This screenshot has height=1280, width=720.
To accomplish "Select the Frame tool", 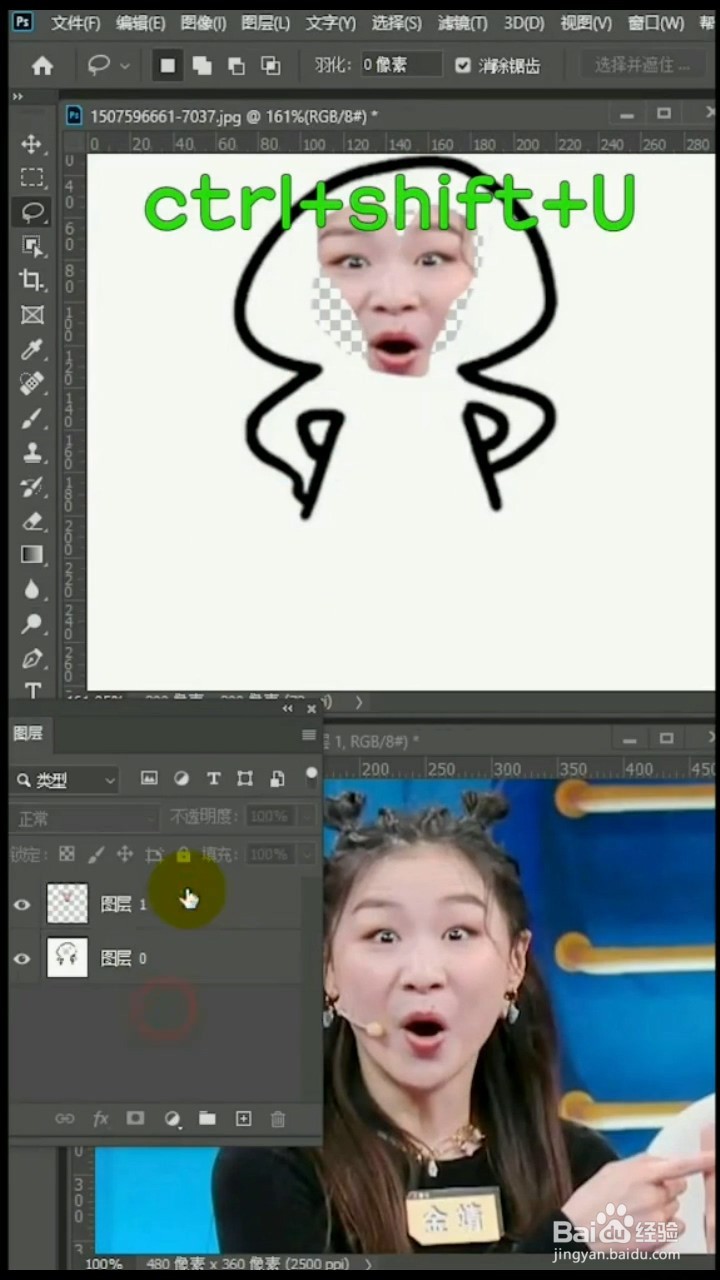I will [x=32, y=315].
